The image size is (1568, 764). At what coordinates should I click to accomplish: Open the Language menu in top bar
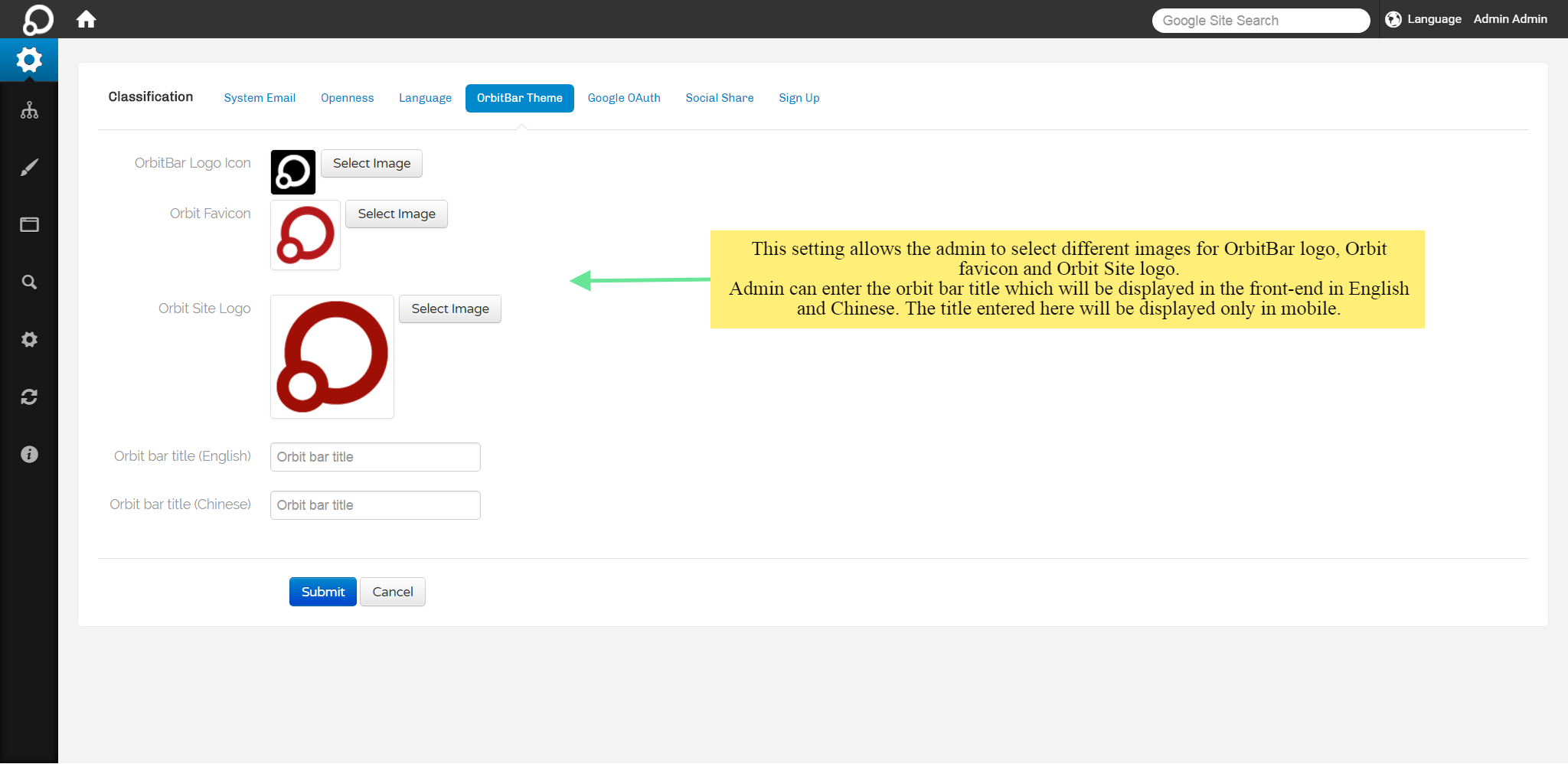point(1423,19)
